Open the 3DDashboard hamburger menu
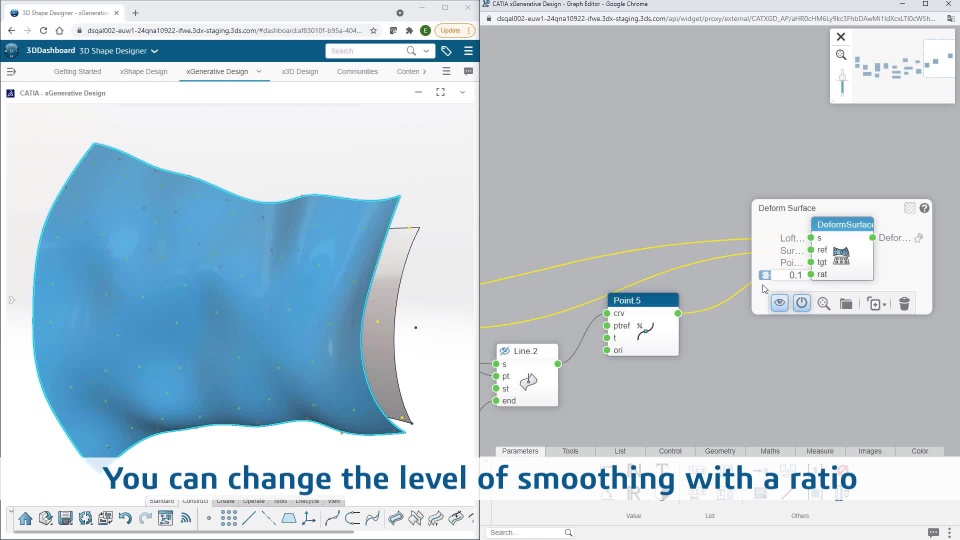The height and width of the screenshot is (540, 960). point(468,51)
